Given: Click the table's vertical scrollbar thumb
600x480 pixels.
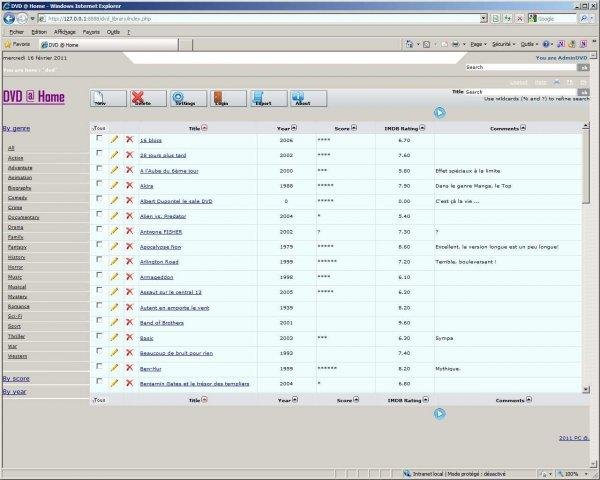Looking at the screenshot, I should [x=585, y=166].
